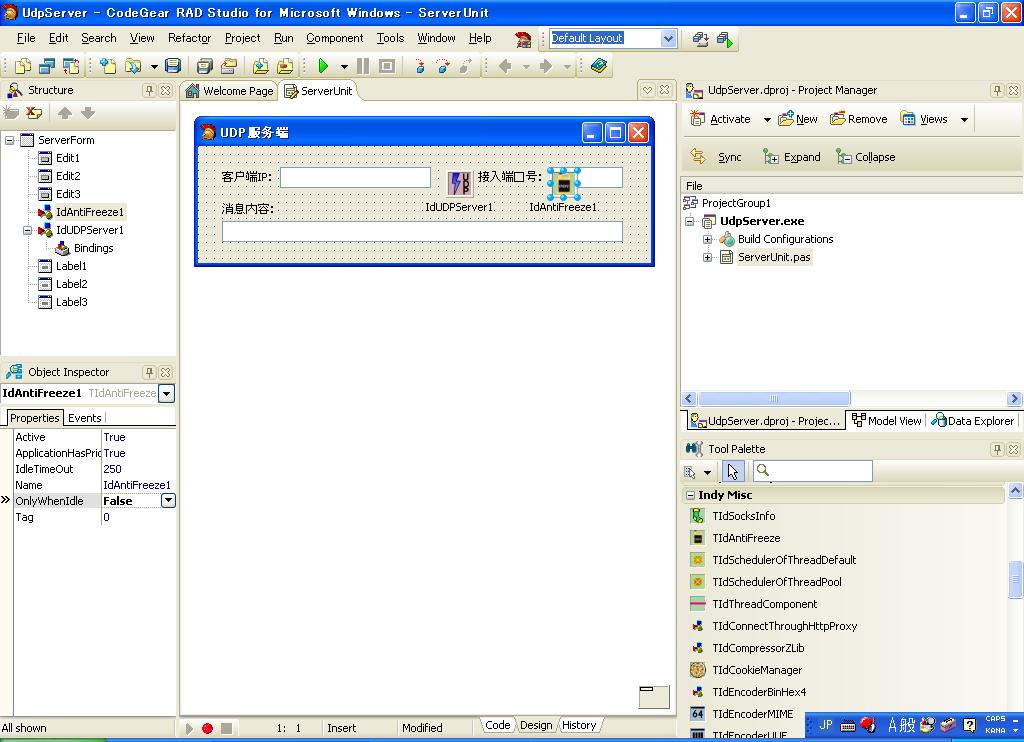Click the Step Over debug icon

(x=443, y=66)
